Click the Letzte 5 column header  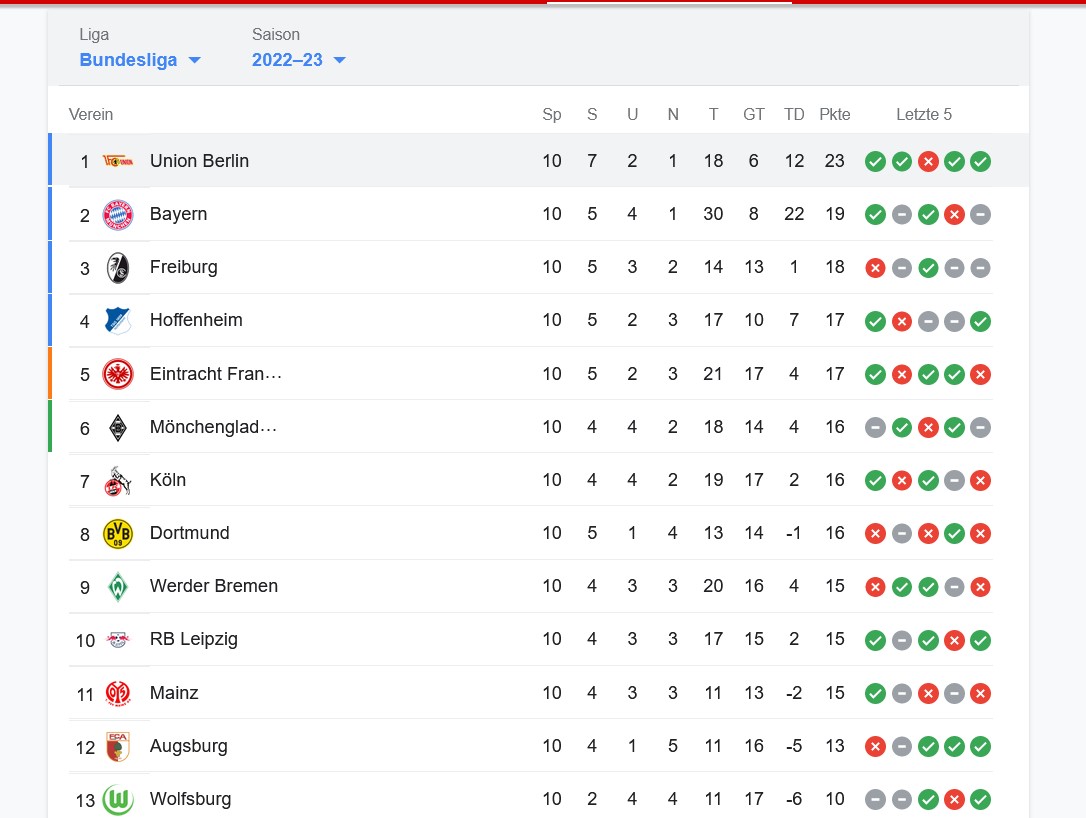924,114
